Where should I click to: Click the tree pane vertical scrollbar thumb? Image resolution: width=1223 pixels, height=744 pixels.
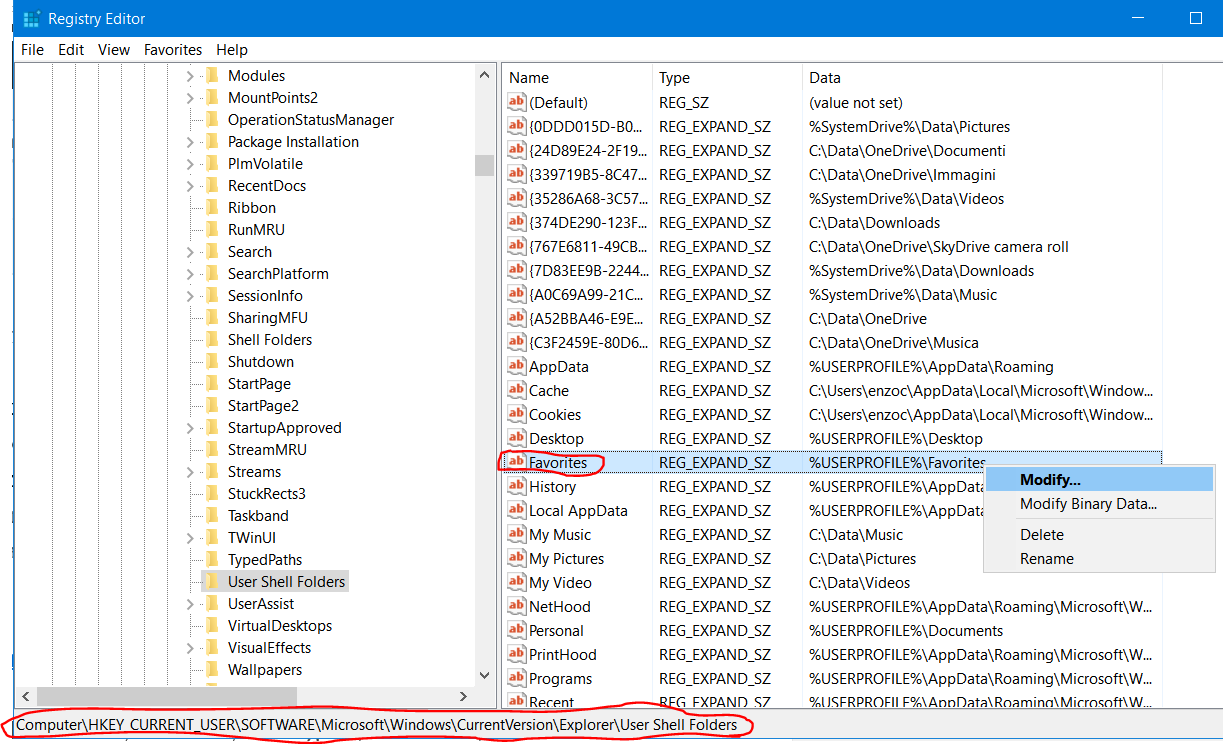[485, 164]
